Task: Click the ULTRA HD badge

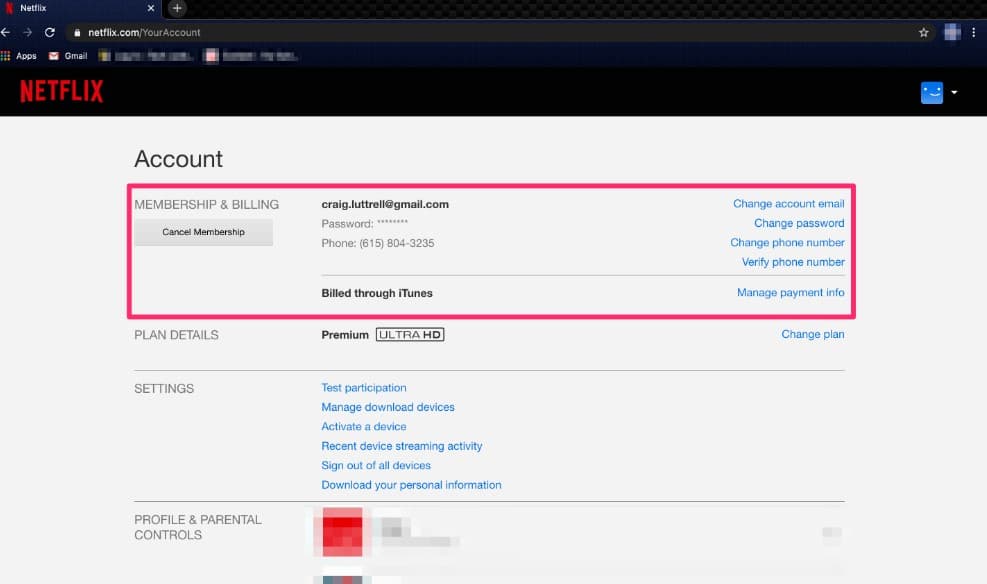Action: coord(410,335)
